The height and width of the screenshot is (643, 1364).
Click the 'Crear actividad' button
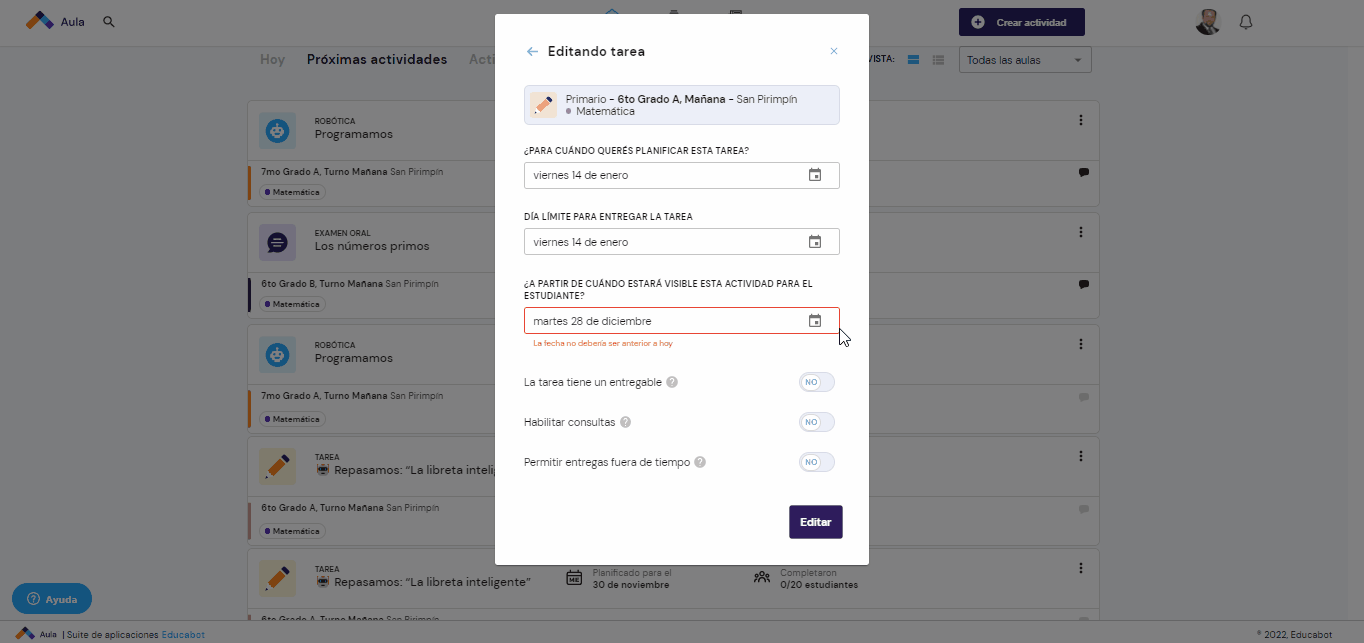(1021, 22)
